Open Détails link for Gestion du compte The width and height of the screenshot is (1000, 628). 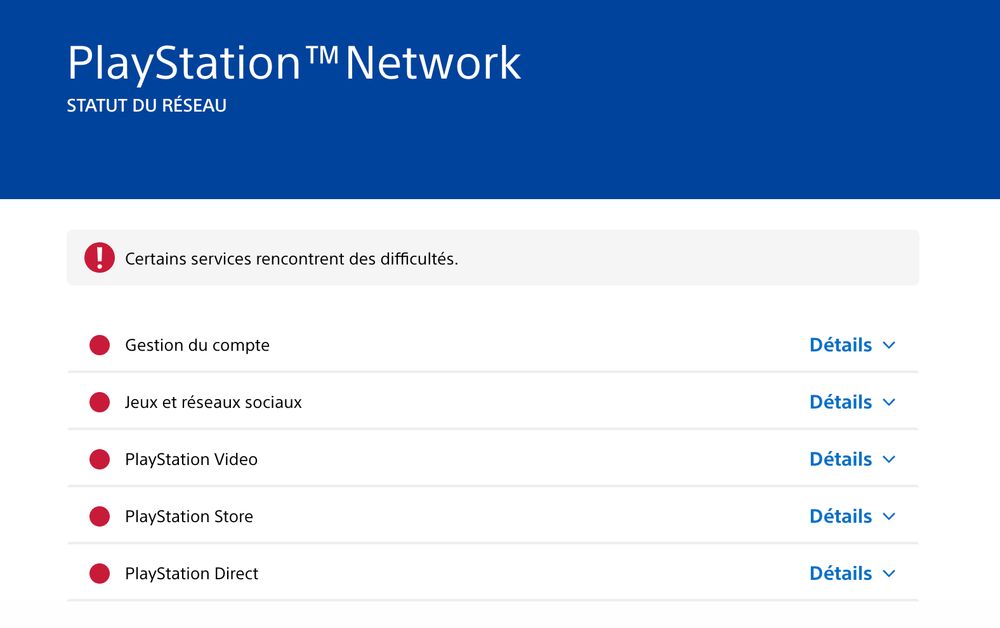pyautogui.click(x=841, y=345)
